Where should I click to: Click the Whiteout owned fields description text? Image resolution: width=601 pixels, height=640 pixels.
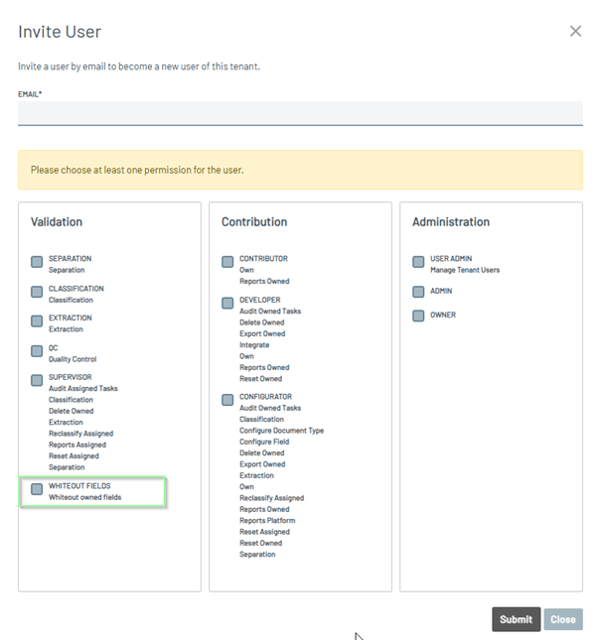tap(85, 497)
